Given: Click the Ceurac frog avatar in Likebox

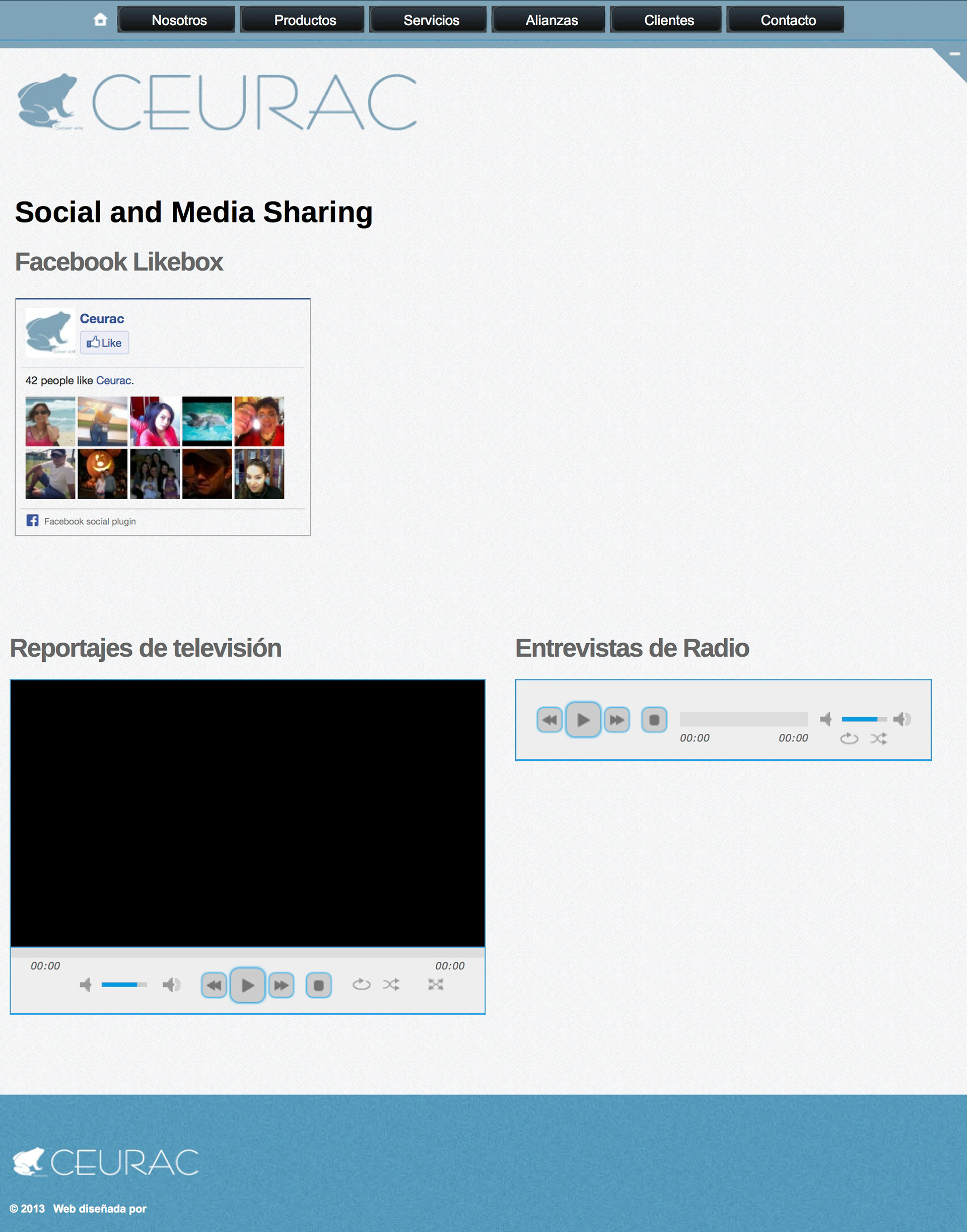Looking at the screenshot, I should [50, 333].
